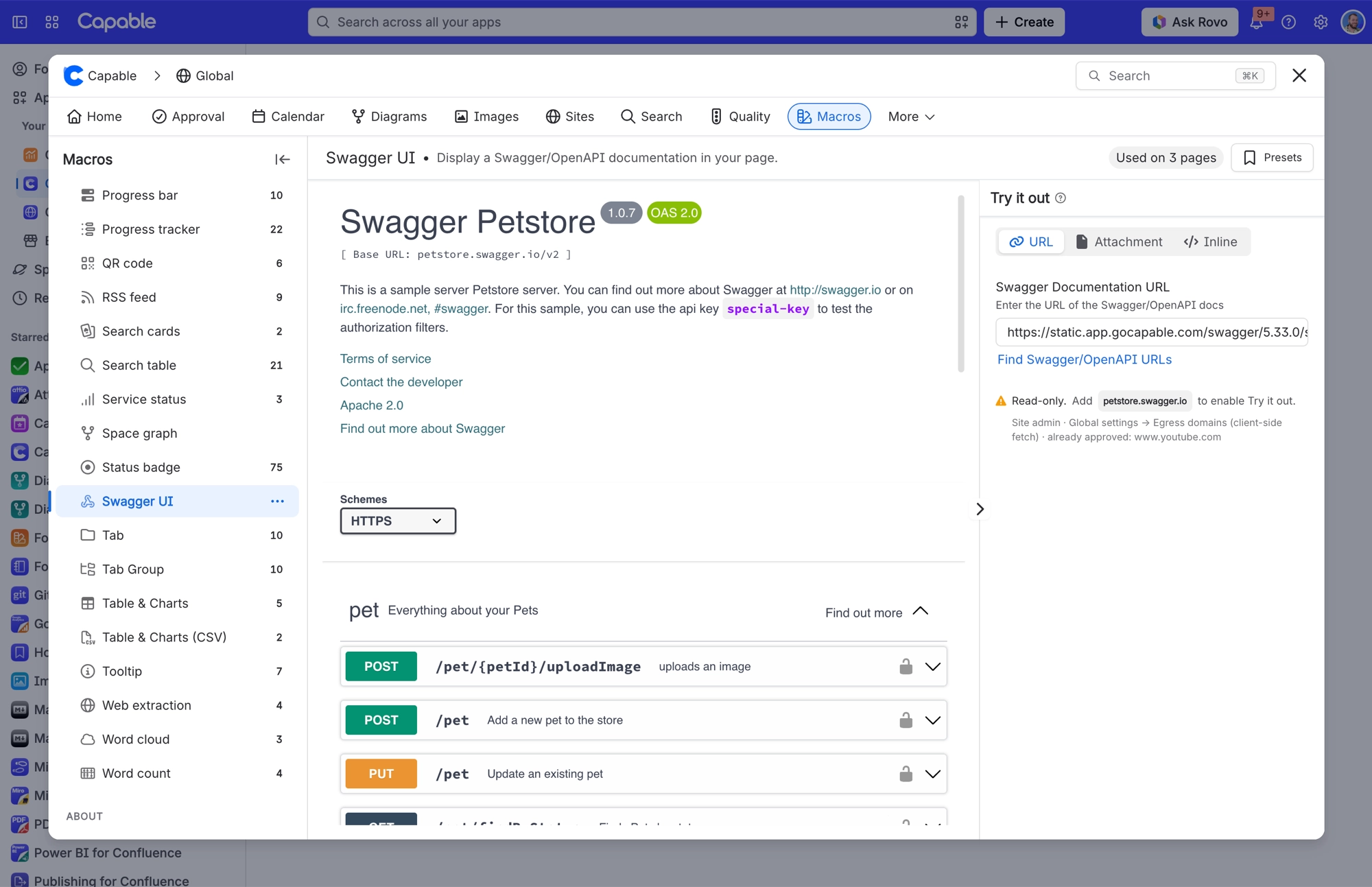Open the More navigation dropdown
This screenshot has height=887, width=1372.
click(911, 117)
